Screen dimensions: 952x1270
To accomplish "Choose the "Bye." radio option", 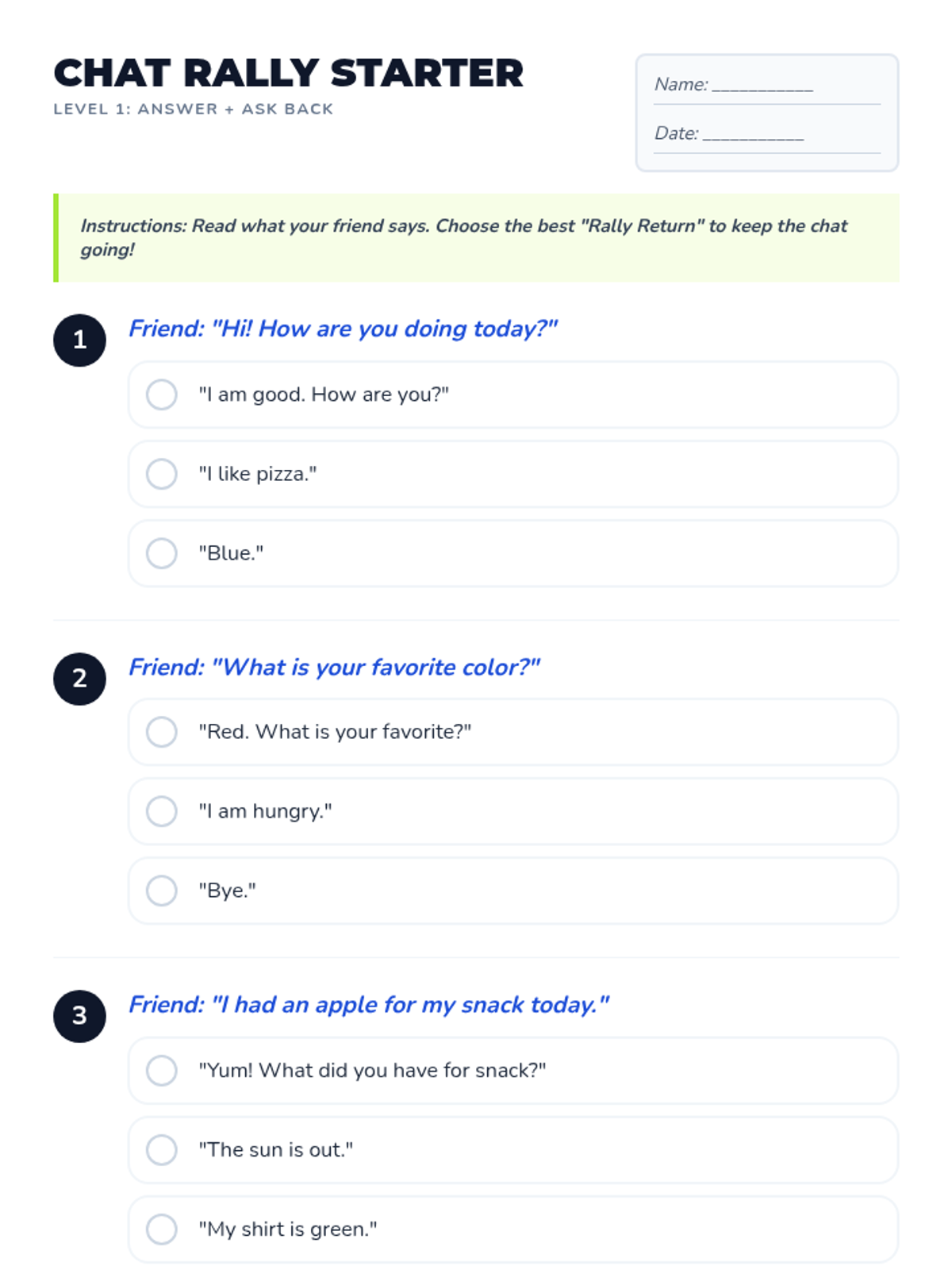I will [x=161, y=891].
